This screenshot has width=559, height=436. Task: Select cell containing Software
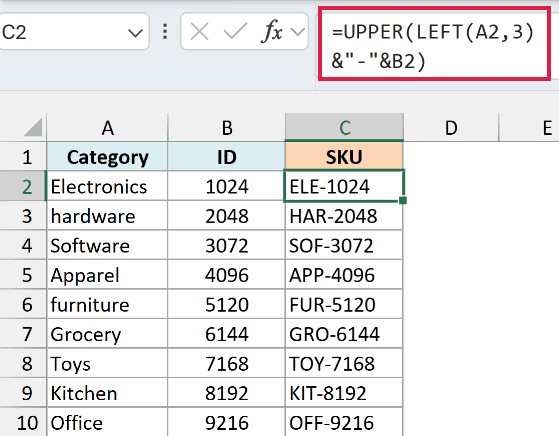(x=107, y=245)
